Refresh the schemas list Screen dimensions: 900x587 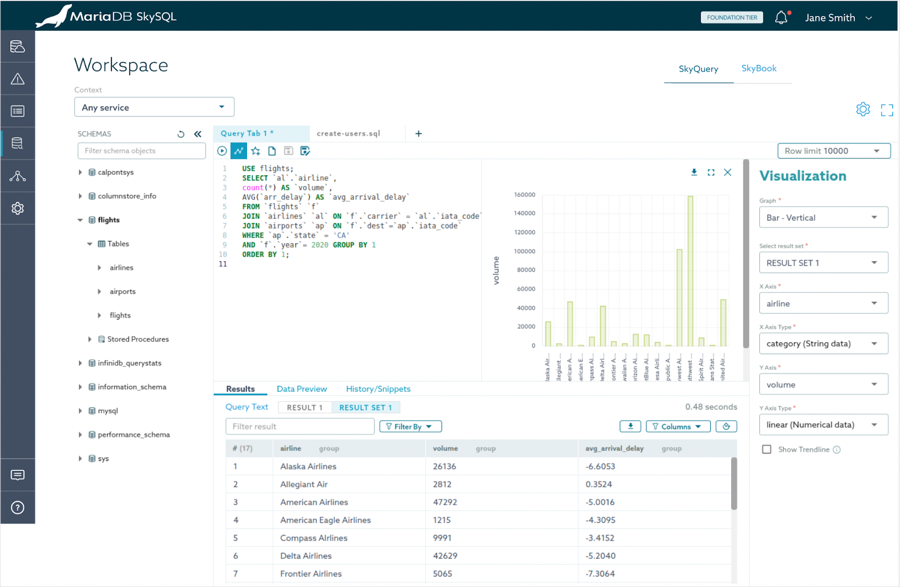[x=181, y=134]
